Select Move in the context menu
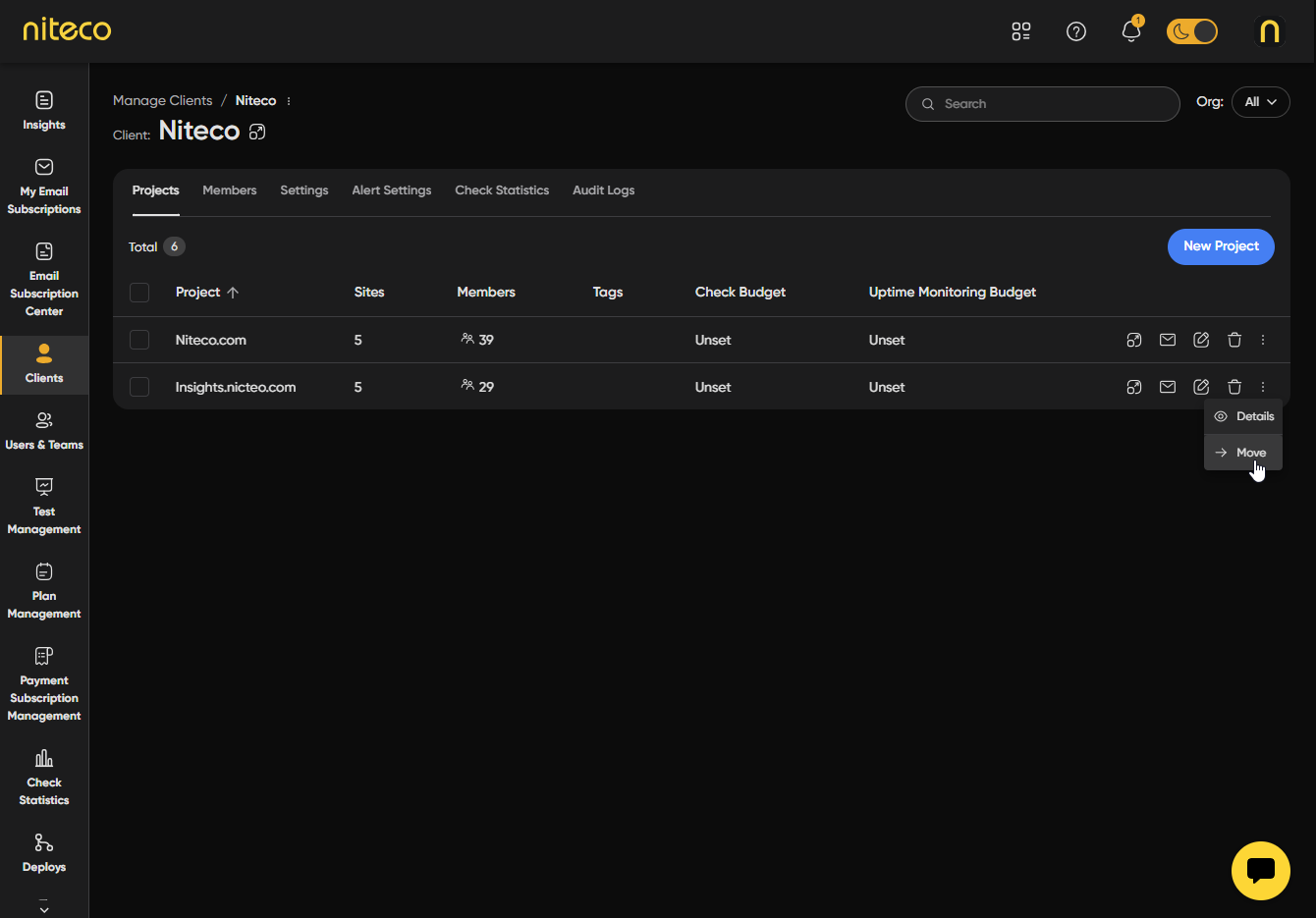This screenshot has width=1316, height=918. (1243, 453)
